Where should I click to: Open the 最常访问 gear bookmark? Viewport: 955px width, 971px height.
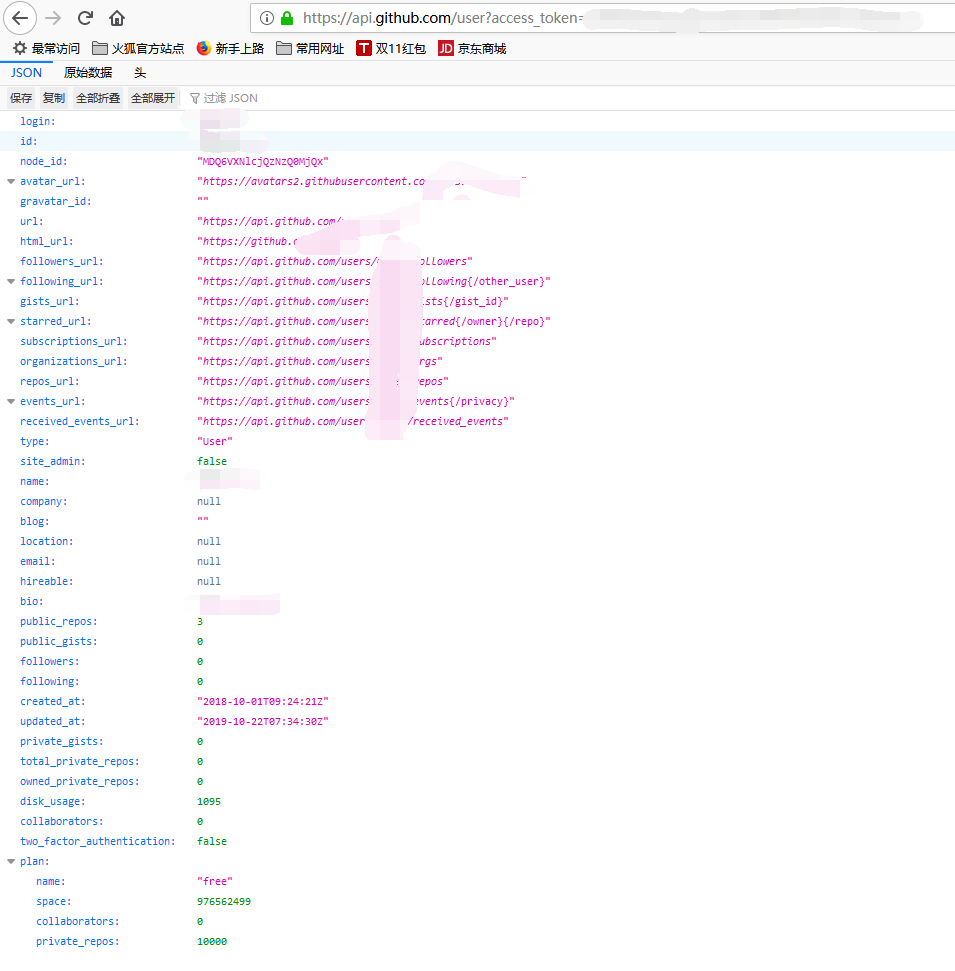[46, 48]
